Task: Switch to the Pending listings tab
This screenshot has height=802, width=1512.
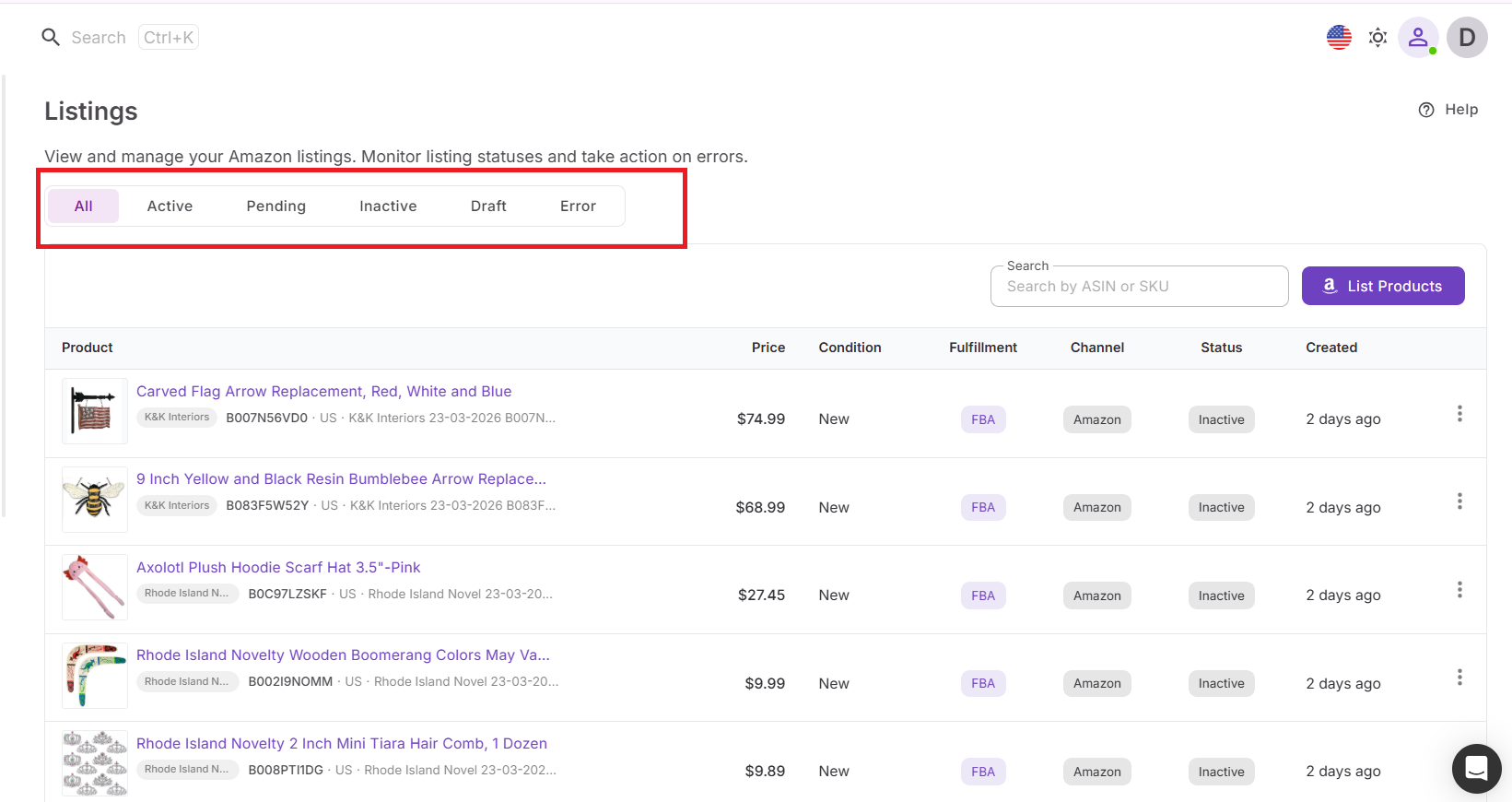Action: tap(275, 206)
